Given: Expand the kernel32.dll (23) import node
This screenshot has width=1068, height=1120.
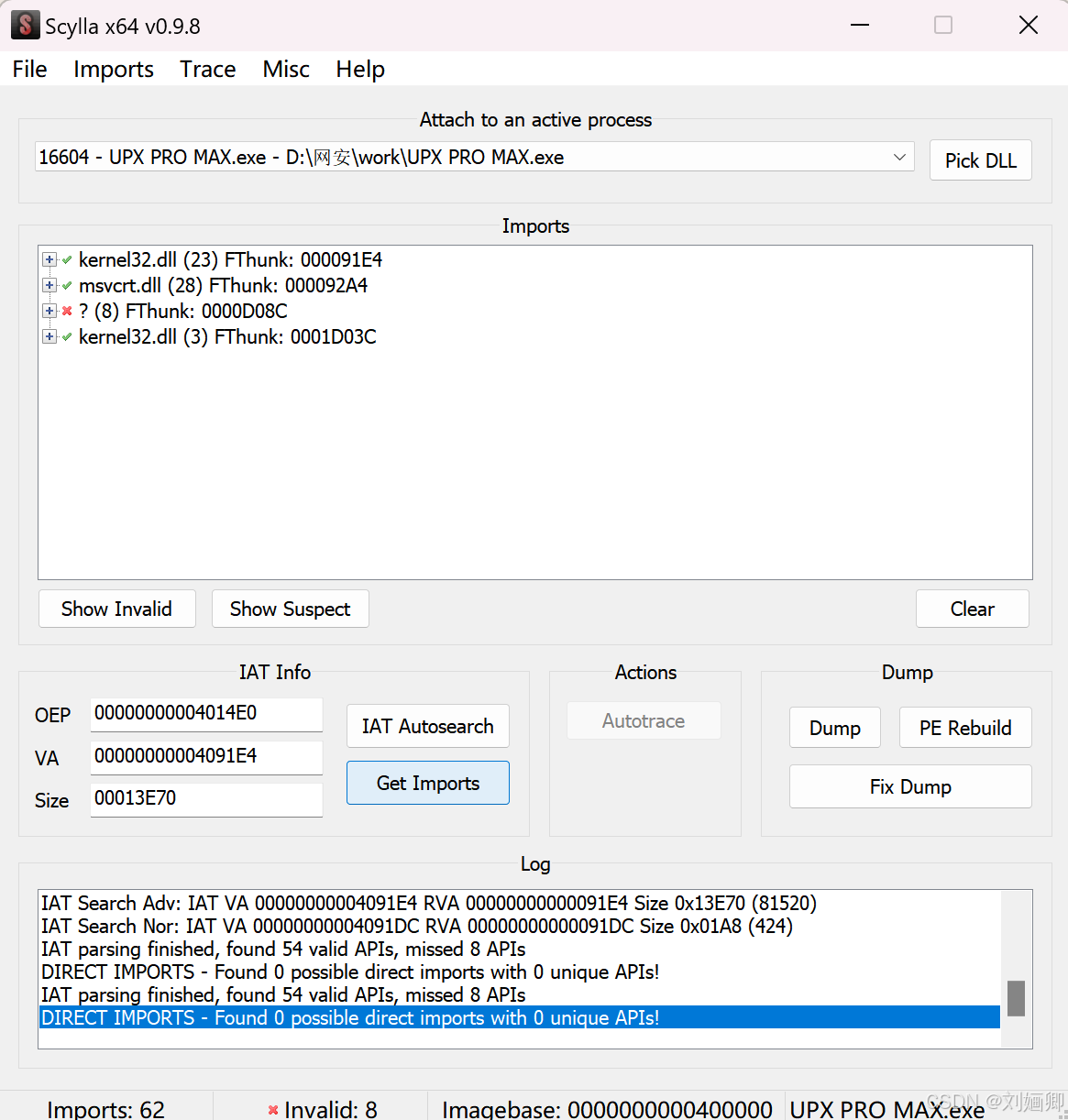Looking at the screenshot, I should tap(49, 259).
